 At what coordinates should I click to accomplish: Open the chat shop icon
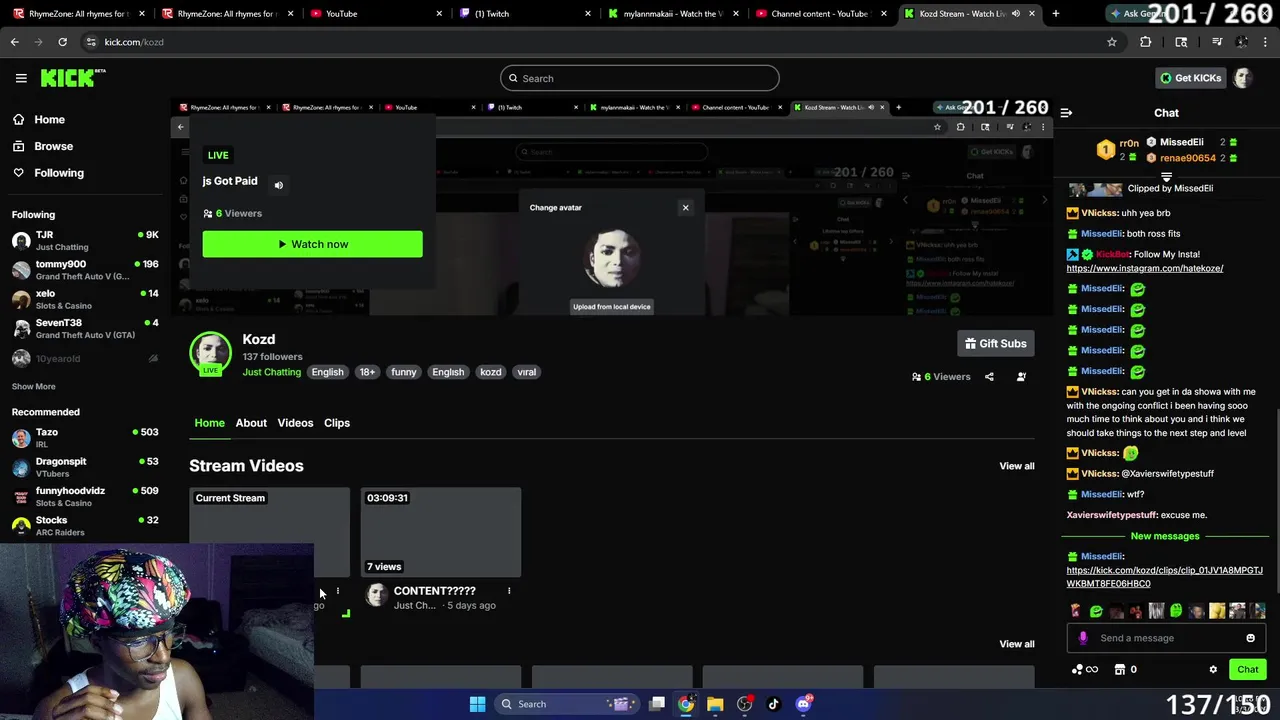pyautogui.click(x=1120, y=670)
